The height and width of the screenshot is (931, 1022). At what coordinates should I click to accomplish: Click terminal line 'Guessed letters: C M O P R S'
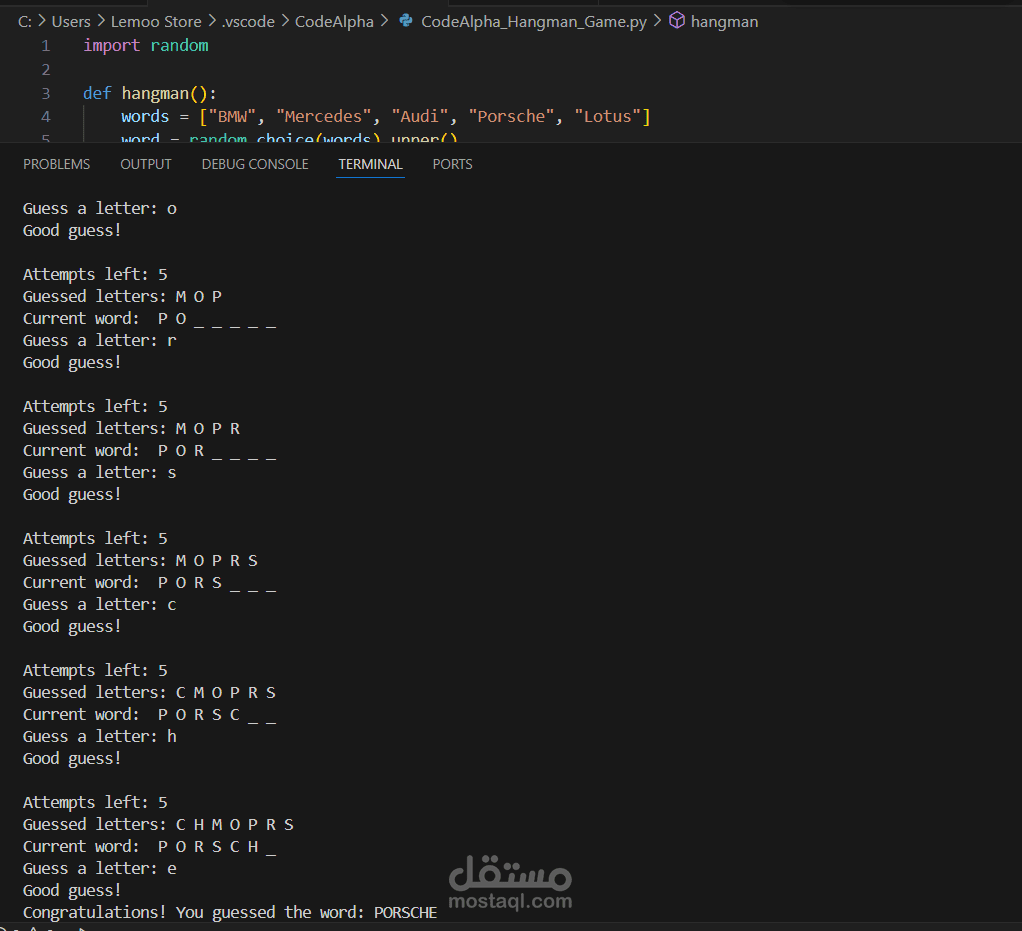149,692
